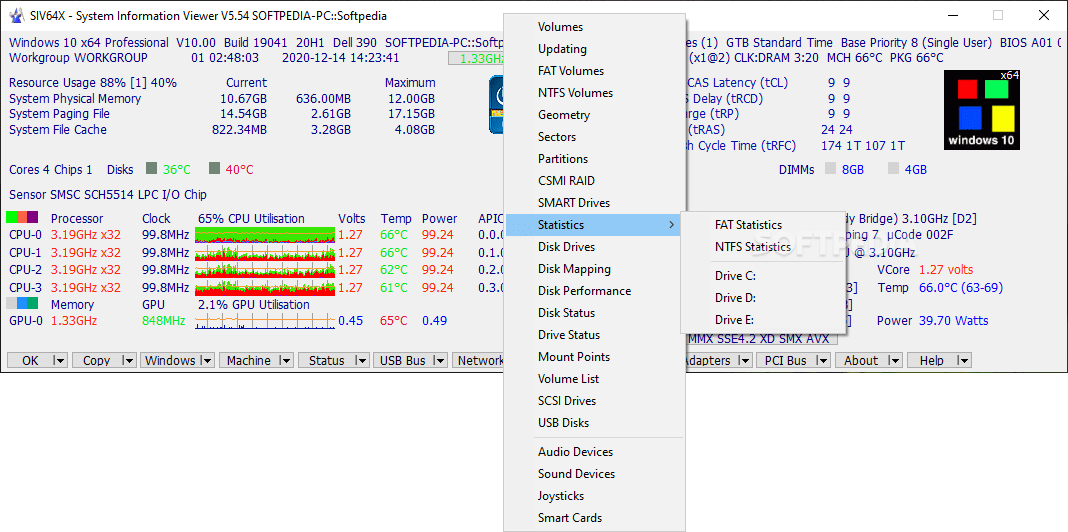
Task: Click the OK button
Action: [x=30, y=361]
